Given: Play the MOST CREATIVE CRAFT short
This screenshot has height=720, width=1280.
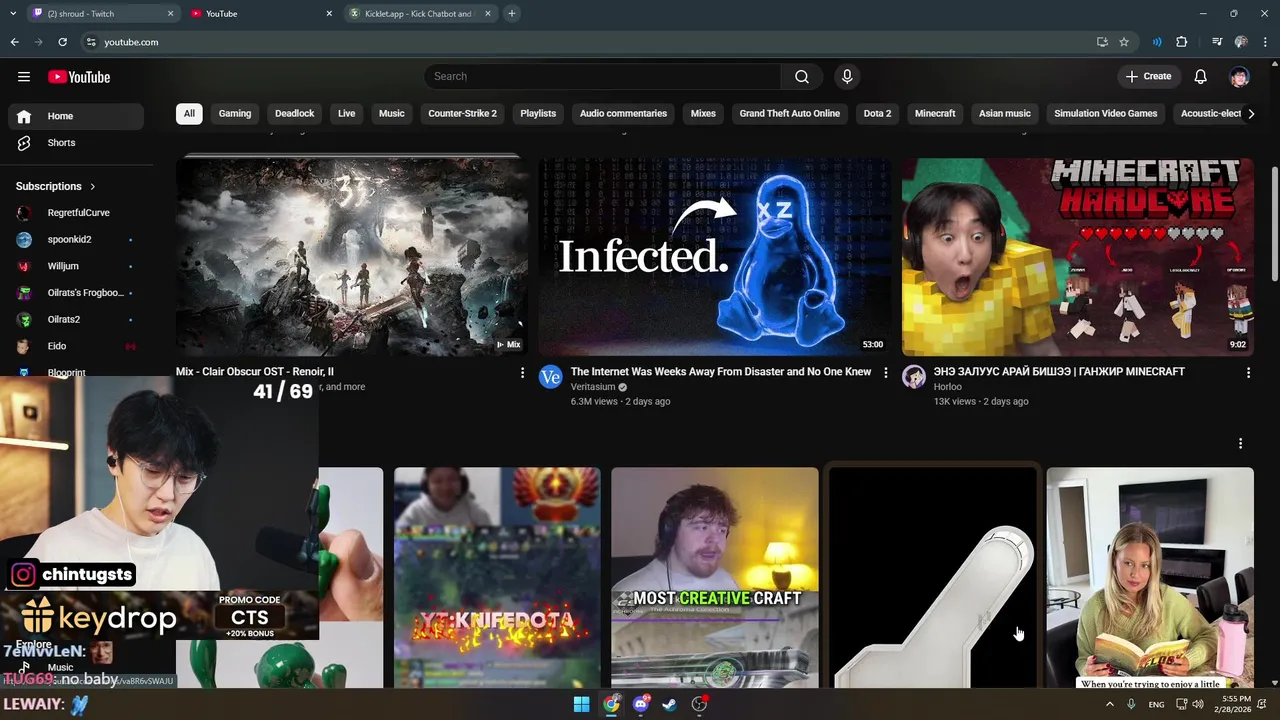Looking at the screenshot, I should pos(714,578).
